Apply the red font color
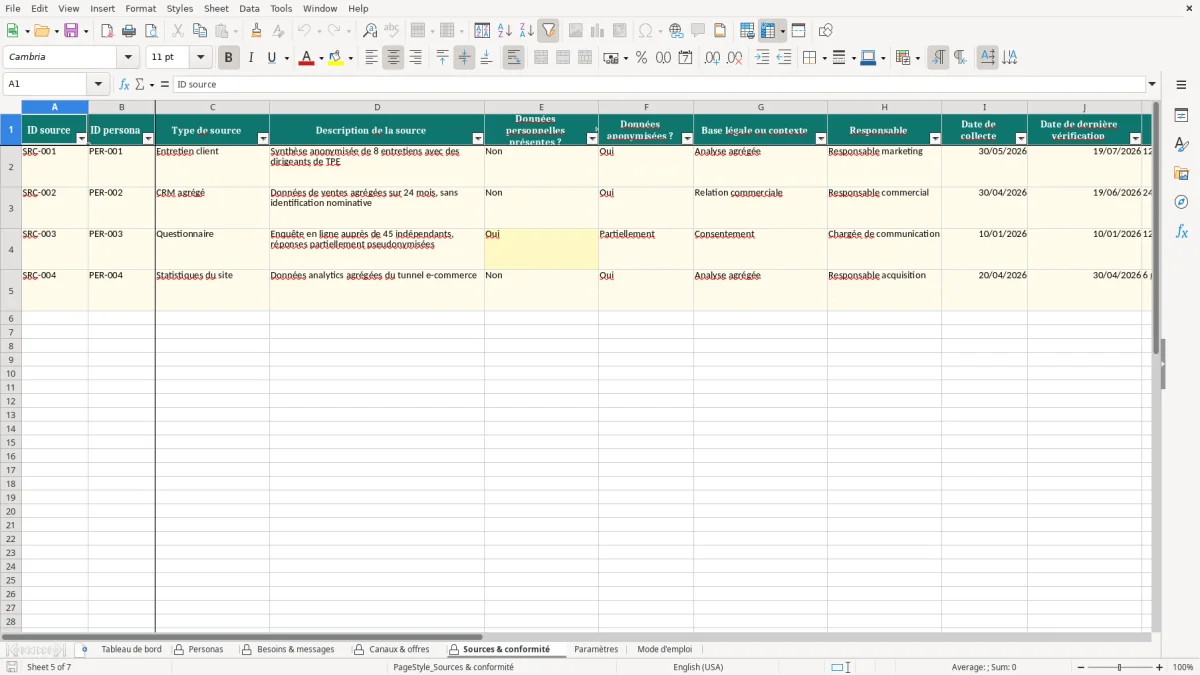 307,58
